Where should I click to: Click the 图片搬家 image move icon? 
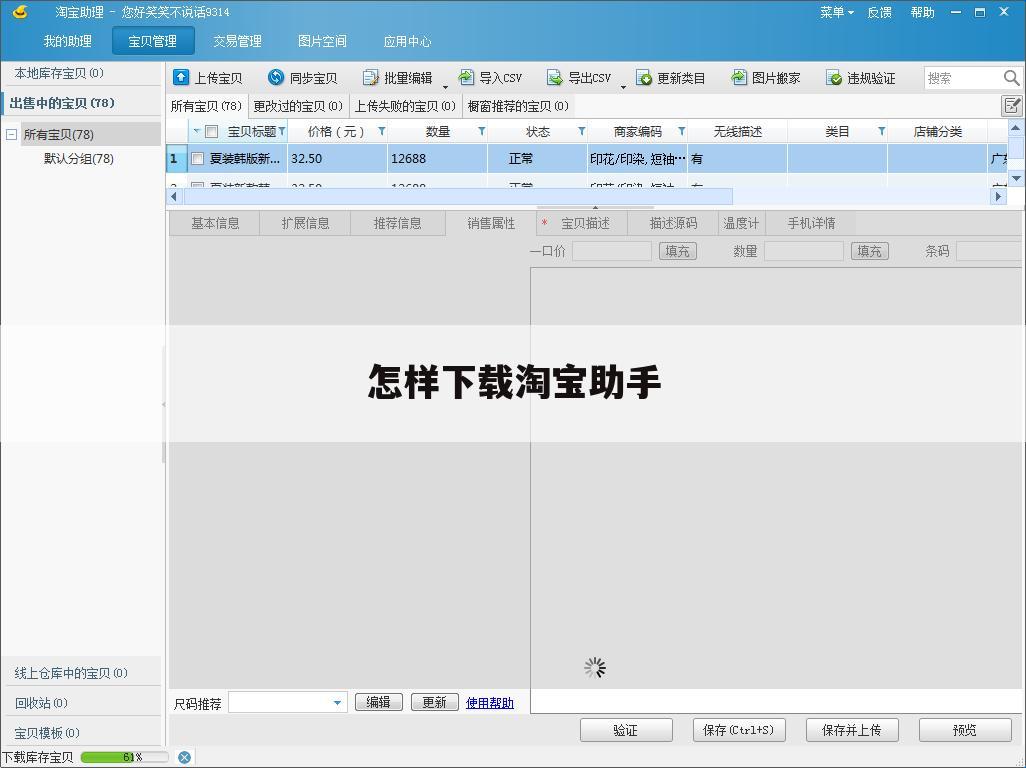(739, 78)
